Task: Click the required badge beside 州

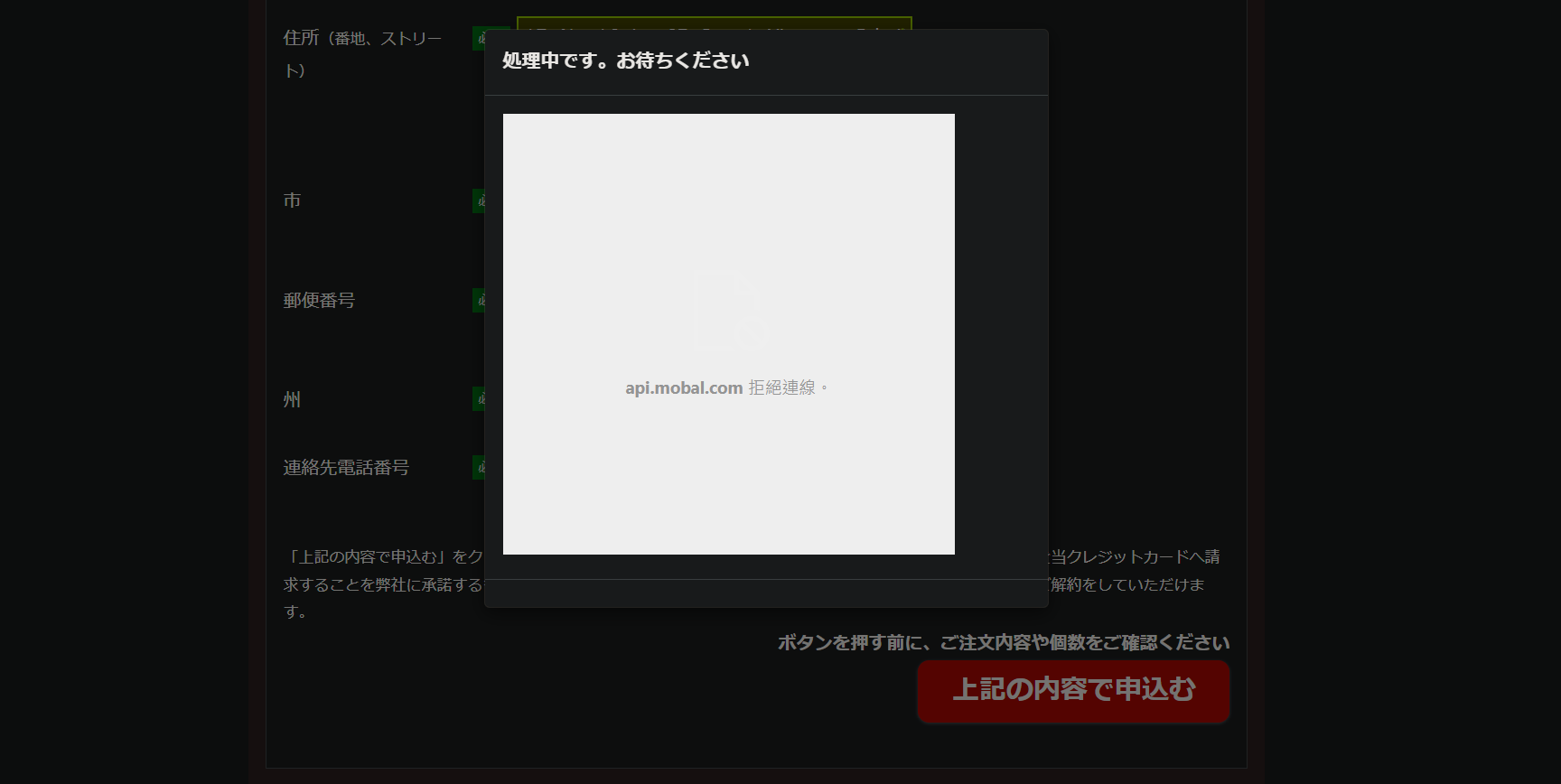Action: coord(479,398)
